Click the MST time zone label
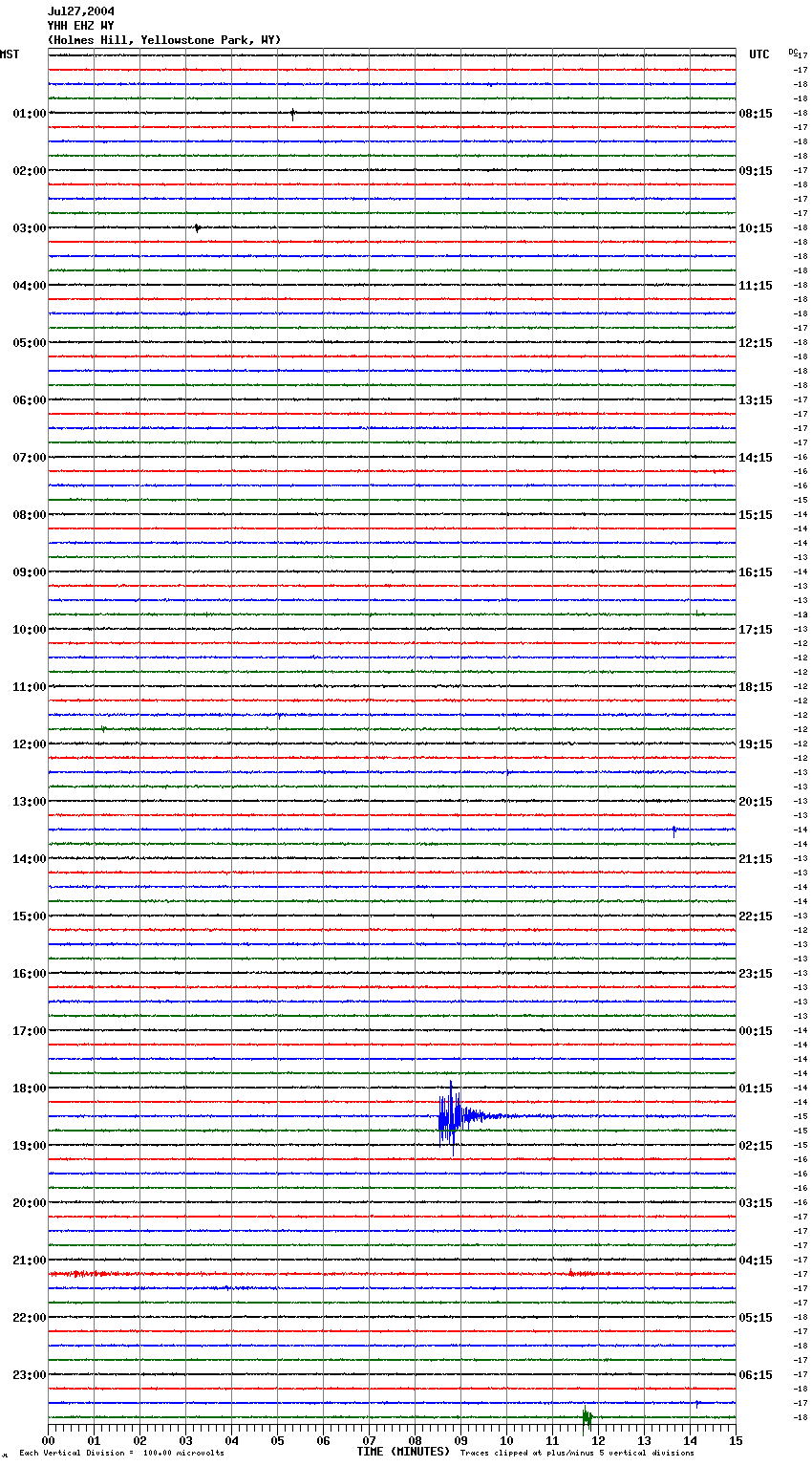Screen dimensions: 812x1466 pyautogui.click(x=10, y=54)
